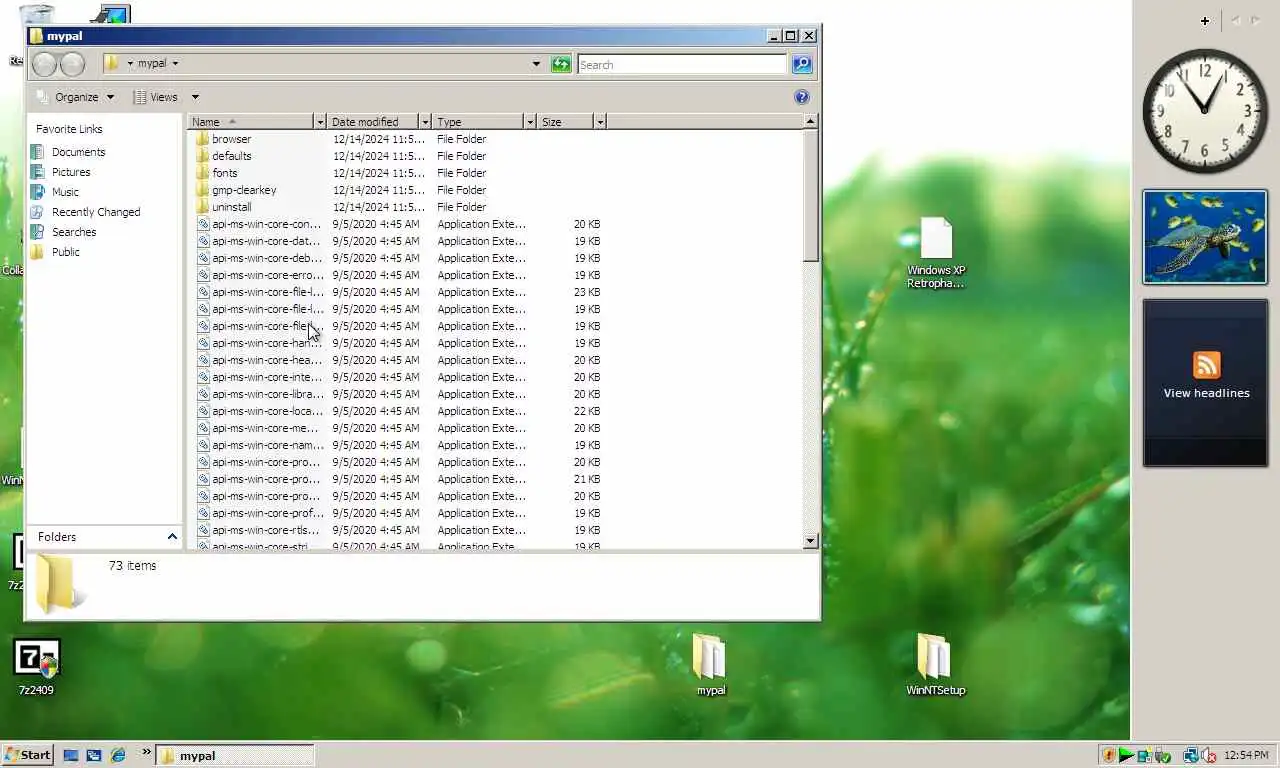Open the Name column filter dropdown
This screenshot has width=1280, height=768.
320,122
